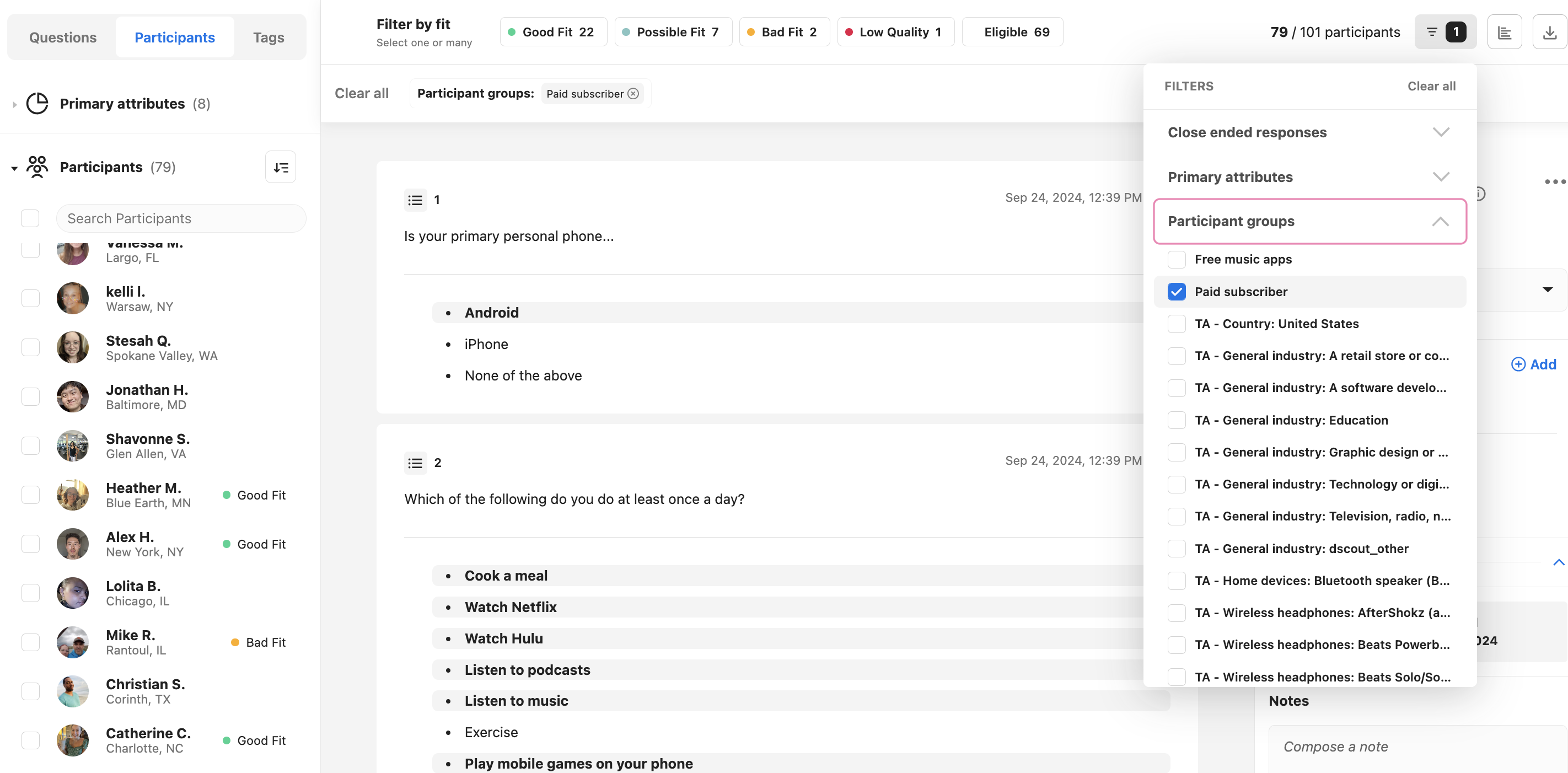Click Christian S. avatar
Image resolution: width=1568 pixels, height=773 pixels.
72,691
